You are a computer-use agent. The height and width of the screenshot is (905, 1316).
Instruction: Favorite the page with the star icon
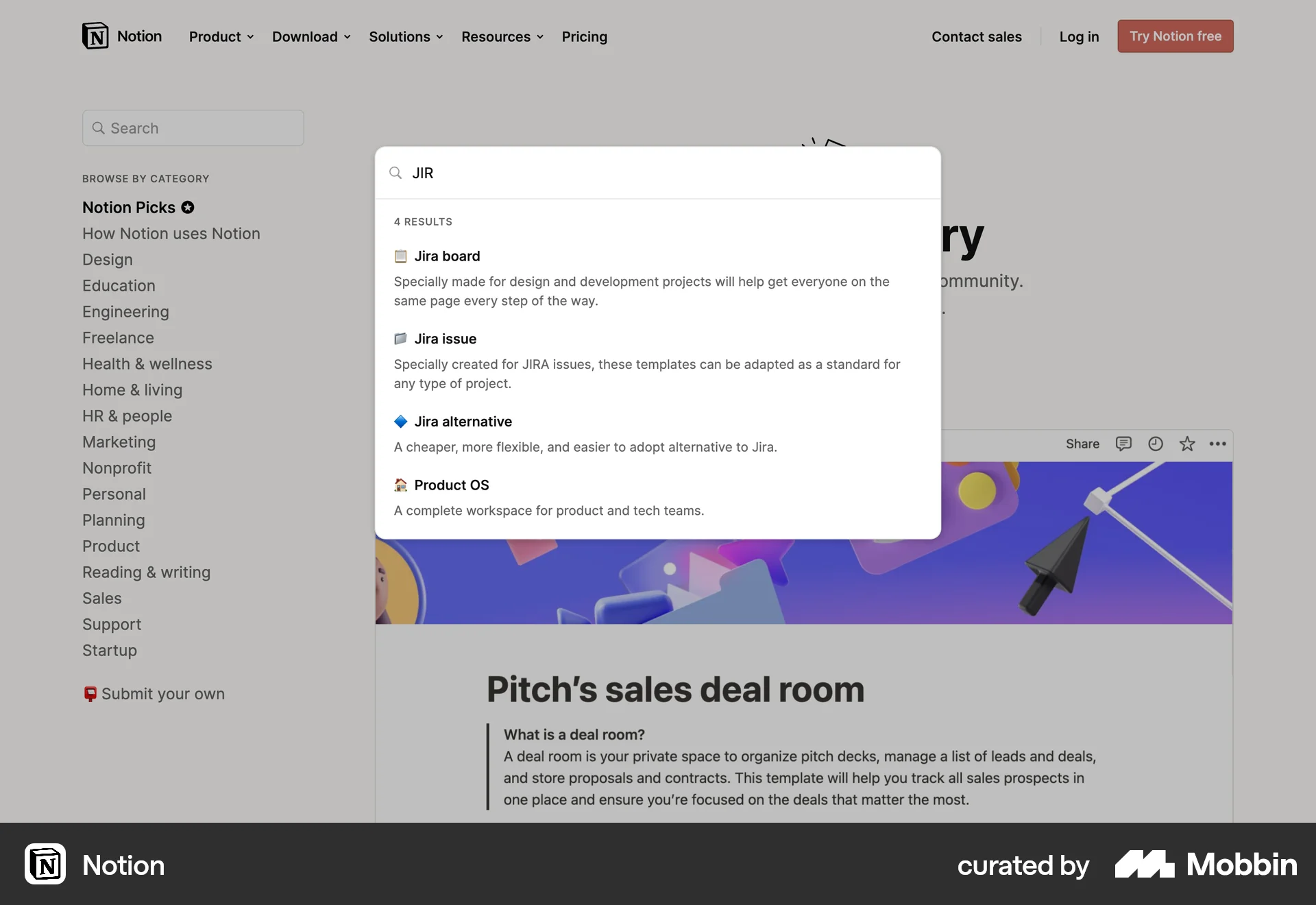[1187, 444]
